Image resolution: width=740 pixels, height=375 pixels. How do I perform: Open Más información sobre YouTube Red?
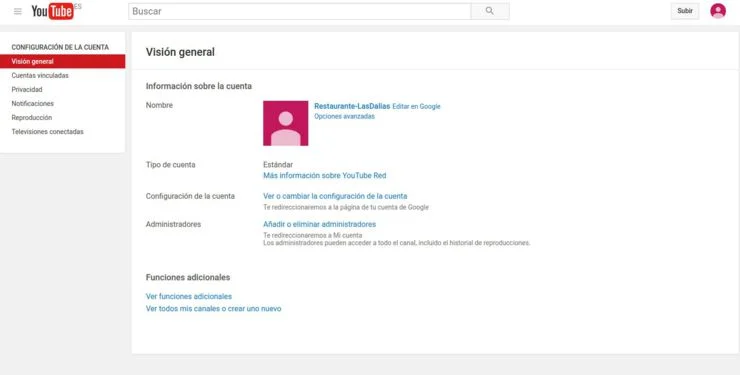(325, 175)
